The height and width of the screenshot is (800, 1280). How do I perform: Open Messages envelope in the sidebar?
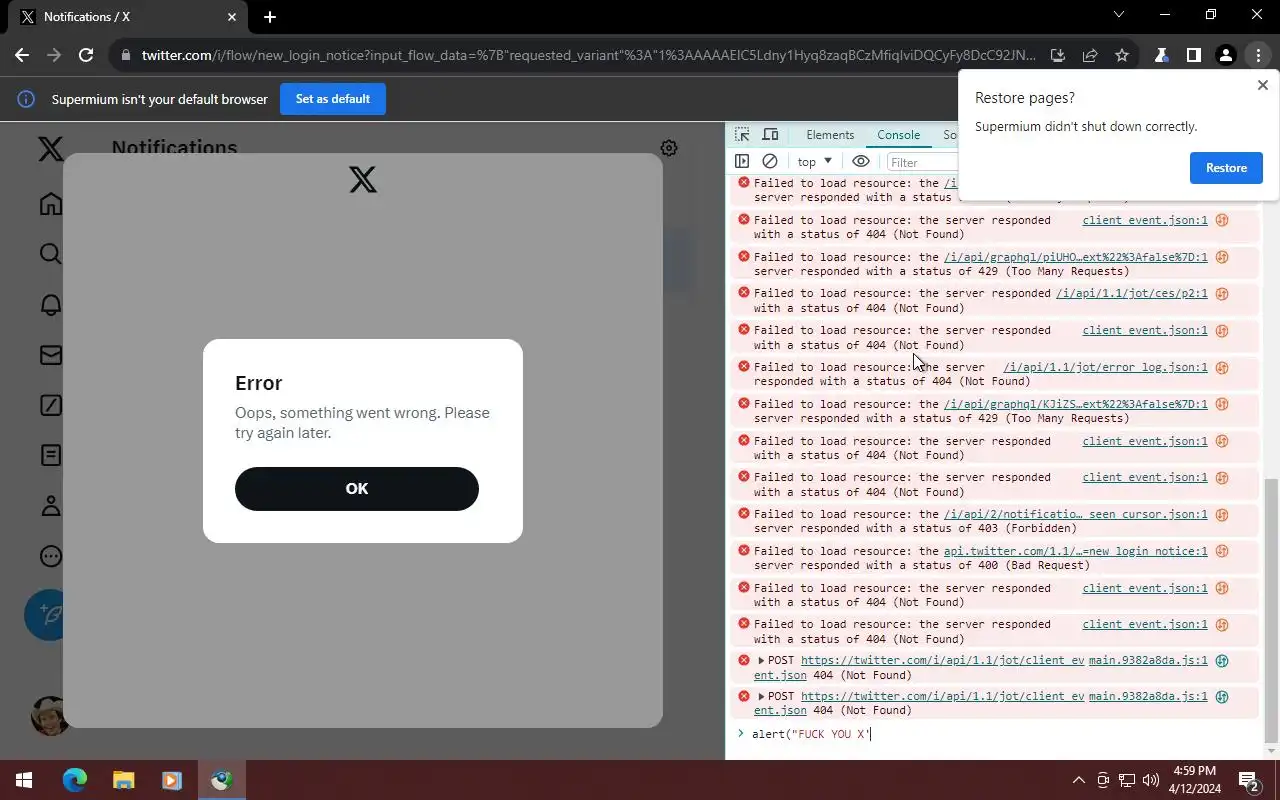tap(50, 355)
